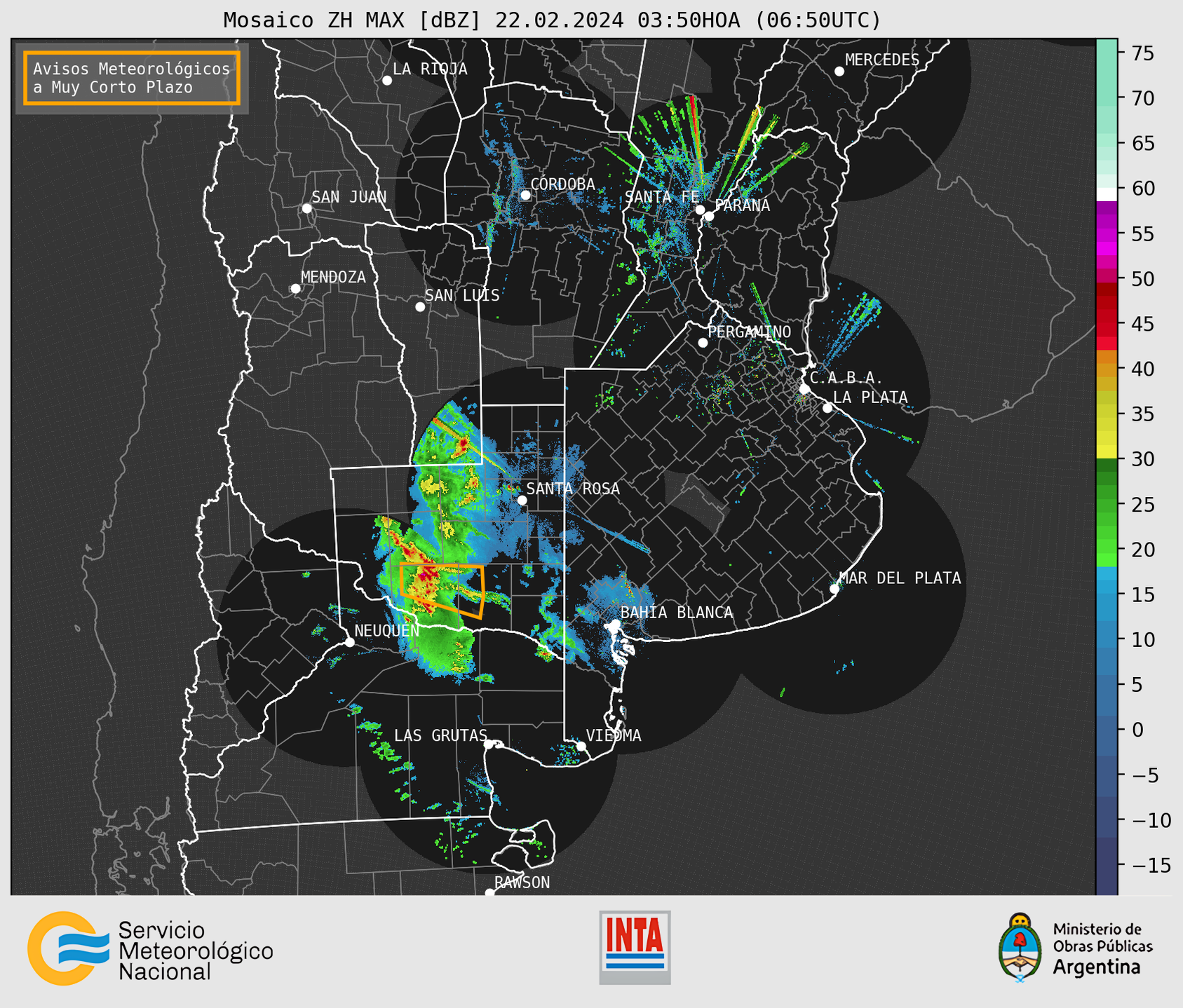
Task: Click the white dot marking Santa Fe
Action: point(700,210)
